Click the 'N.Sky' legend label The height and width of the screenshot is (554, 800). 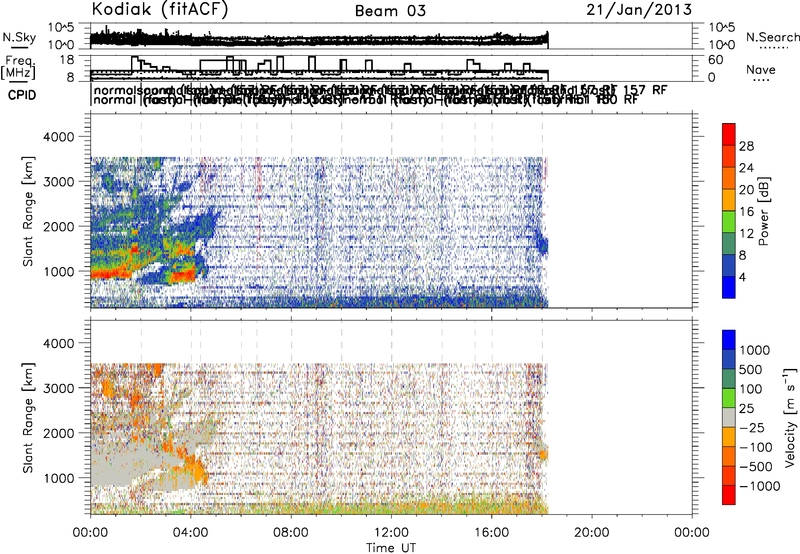point(19,37)
